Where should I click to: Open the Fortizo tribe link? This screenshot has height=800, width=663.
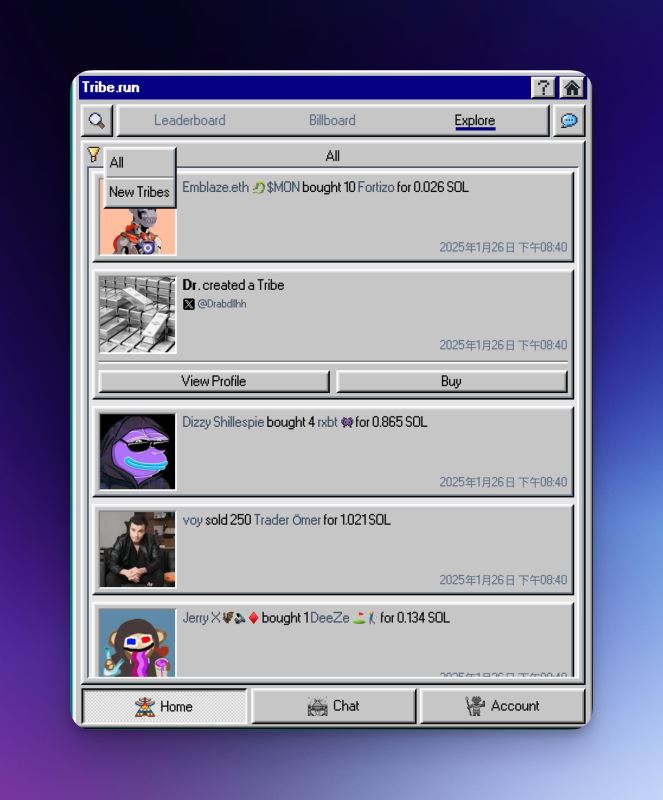pos(376,187)
